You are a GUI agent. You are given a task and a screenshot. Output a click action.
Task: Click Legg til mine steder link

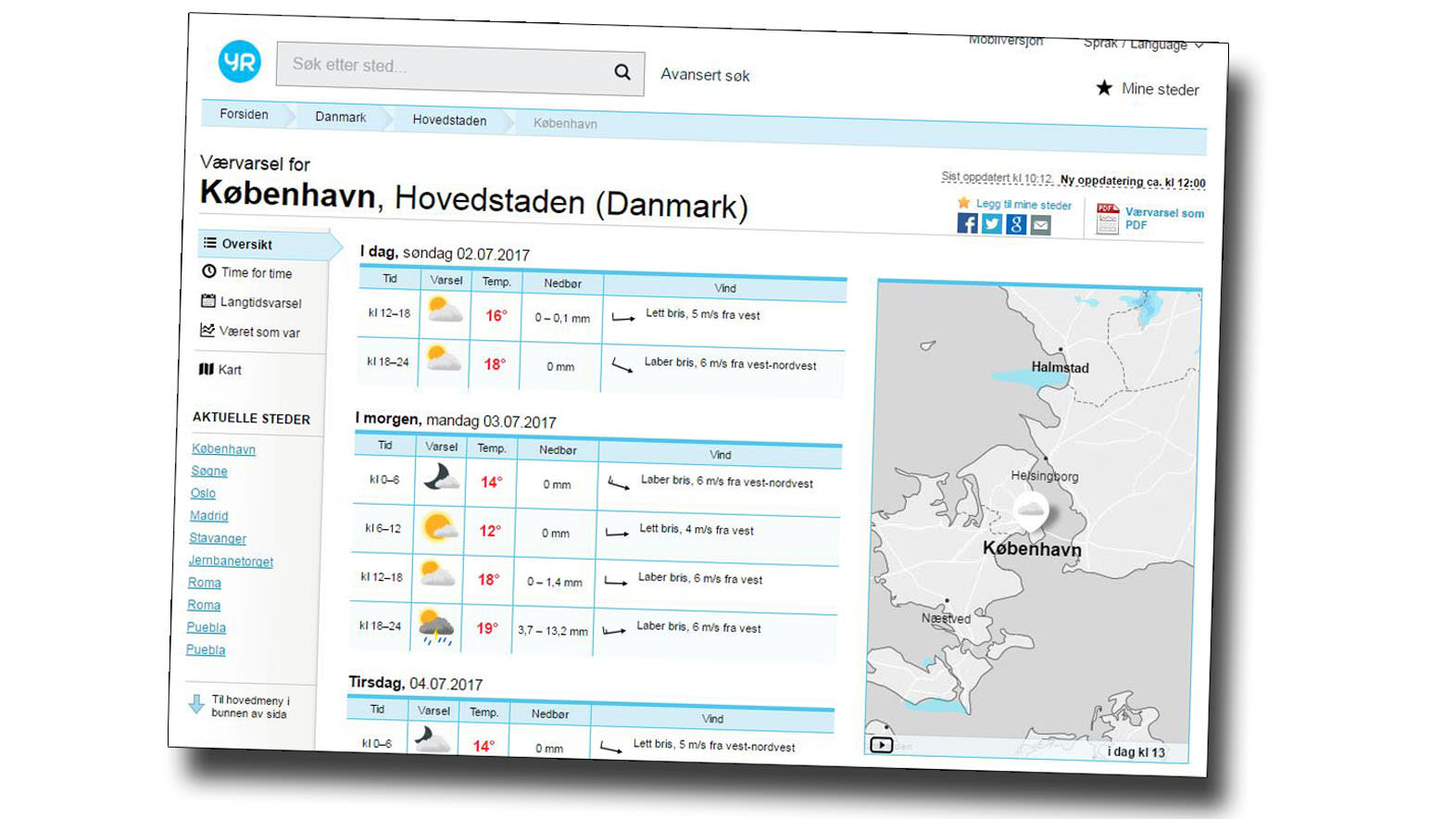click(x=1023, y=205)
